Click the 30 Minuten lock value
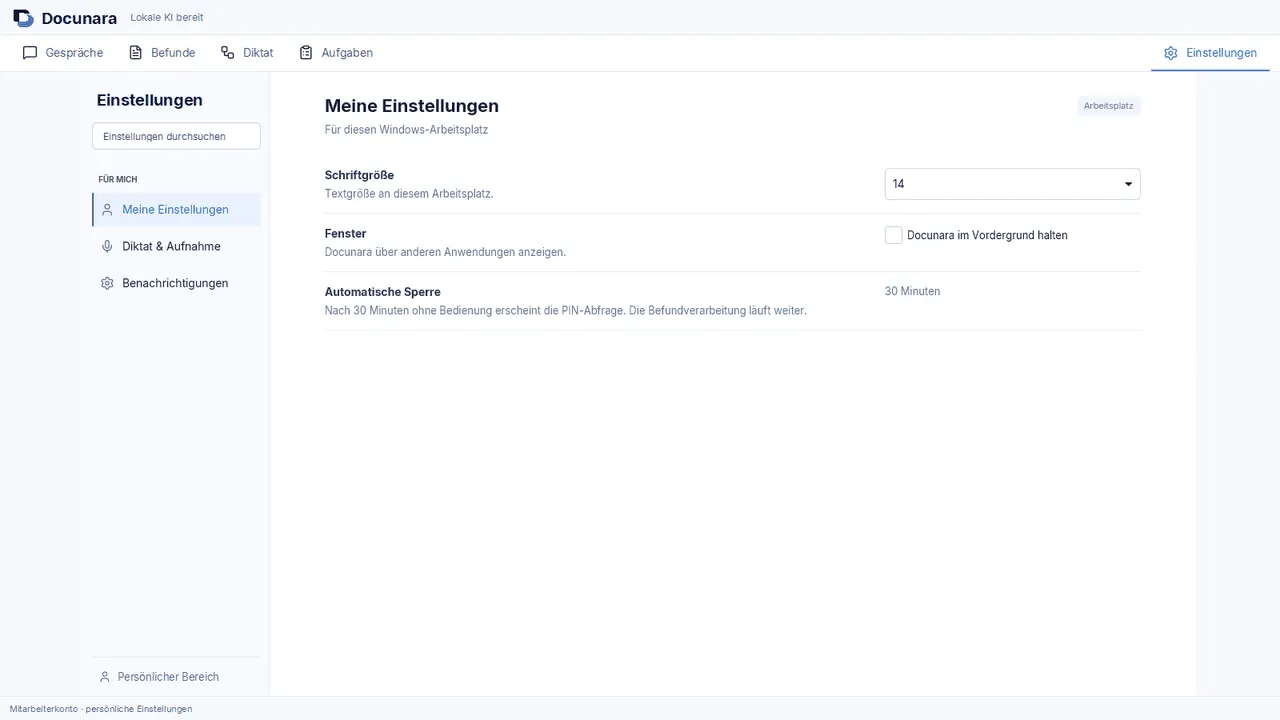Screen dimensions: 1280x720 [912, 292]
